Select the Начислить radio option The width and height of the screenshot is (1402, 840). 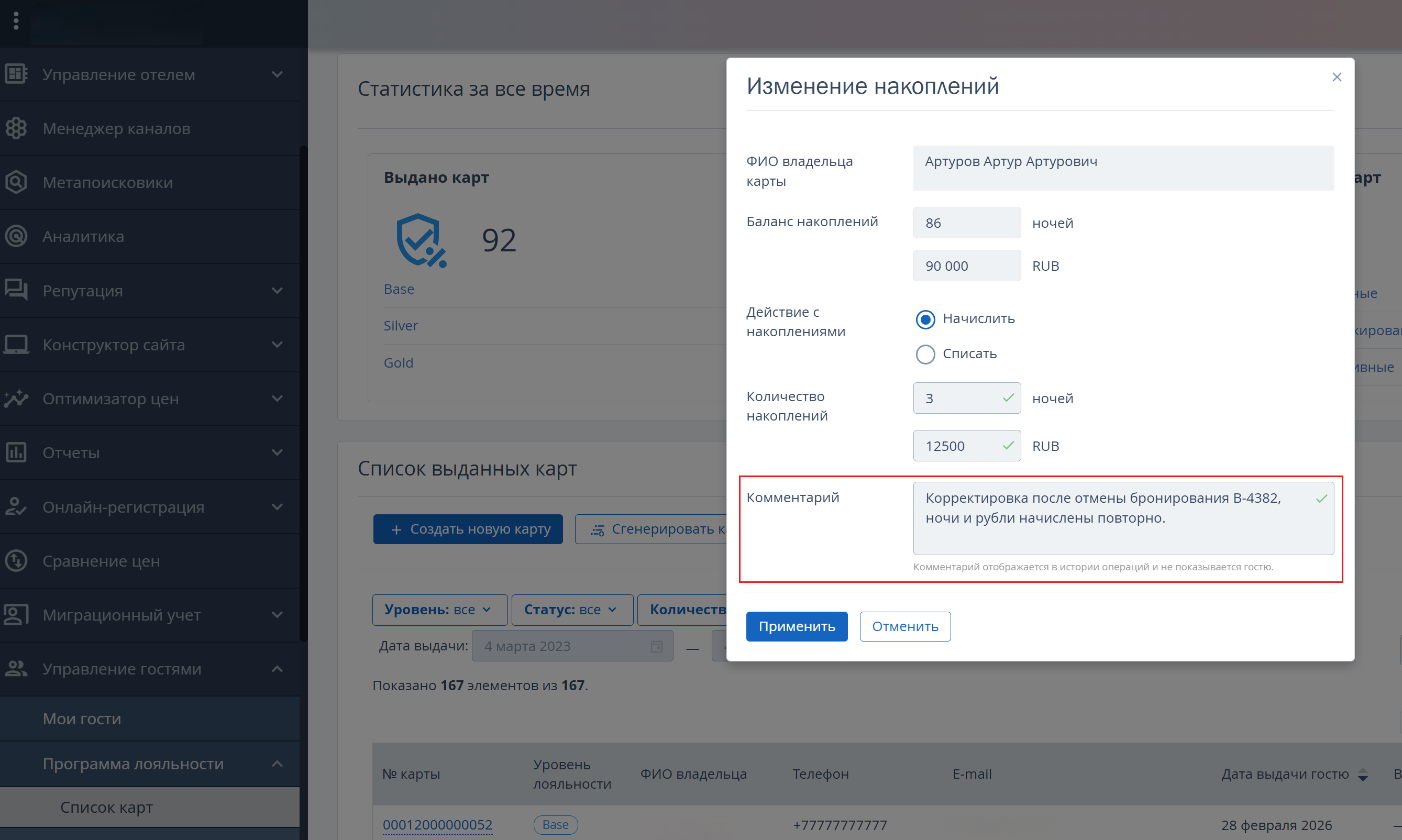click(x=925, y=319)
